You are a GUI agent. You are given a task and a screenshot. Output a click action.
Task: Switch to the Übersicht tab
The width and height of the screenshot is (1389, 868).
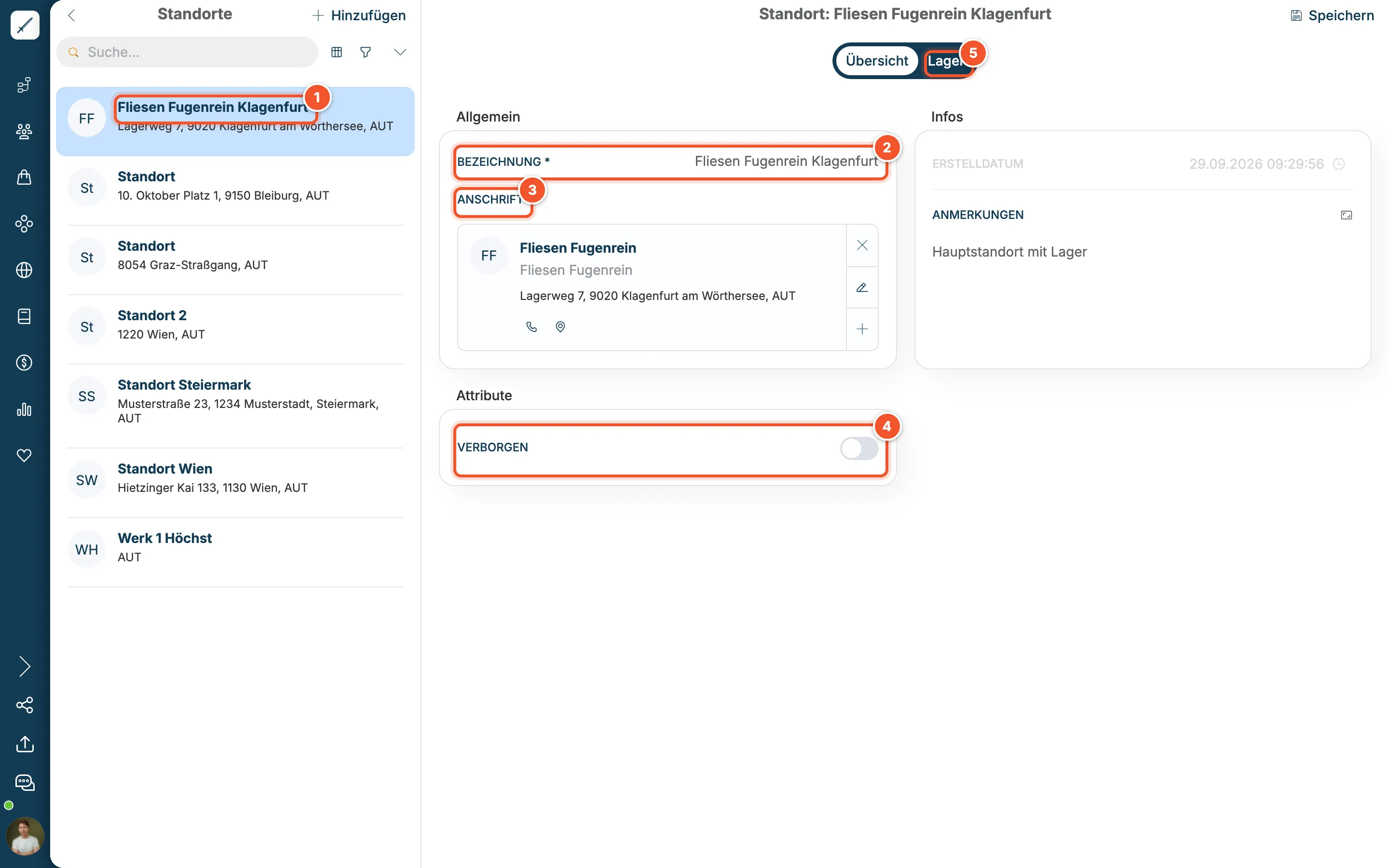(877, 61)
